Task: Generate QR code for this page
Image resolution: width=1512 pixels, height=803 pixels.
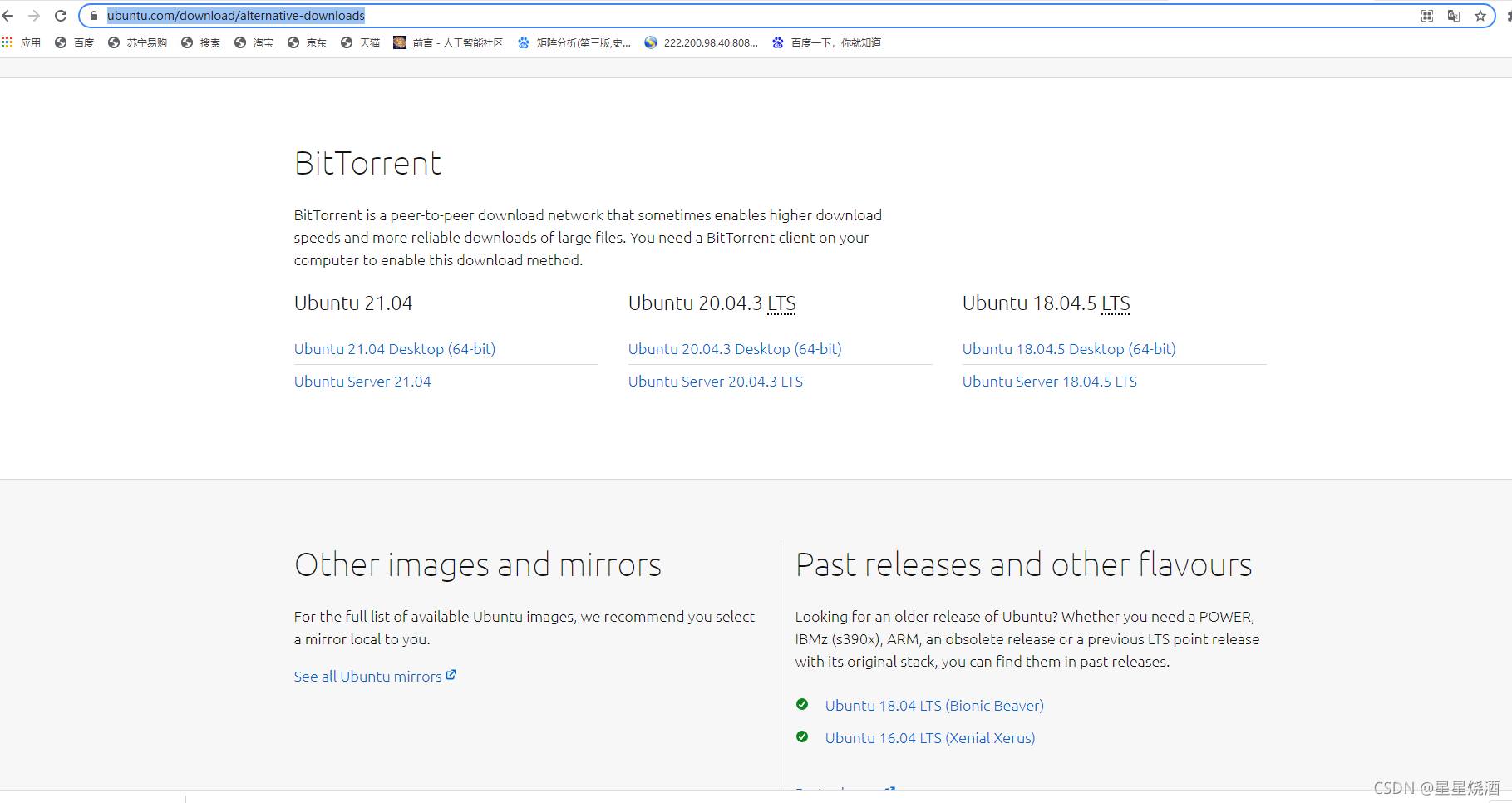Action: click(1427, 16)
